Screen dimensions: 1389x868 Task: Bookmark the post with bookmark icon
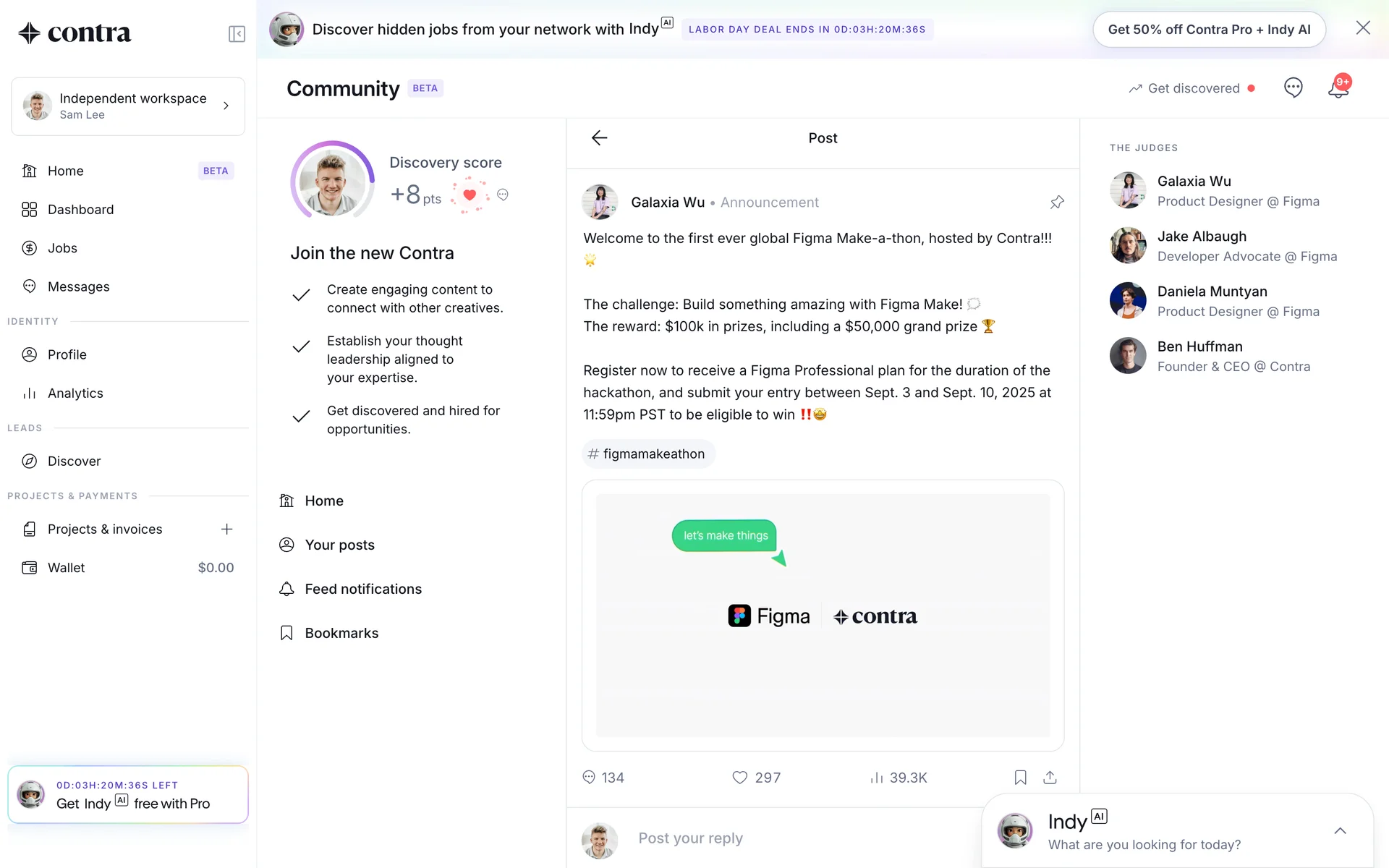(x=1020, y=778)
